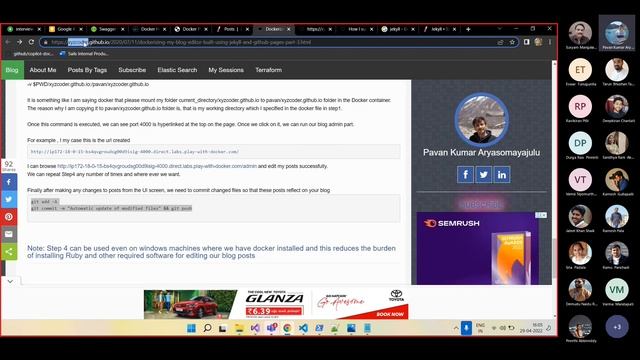Select the VM participant avatar

[617, 290]
